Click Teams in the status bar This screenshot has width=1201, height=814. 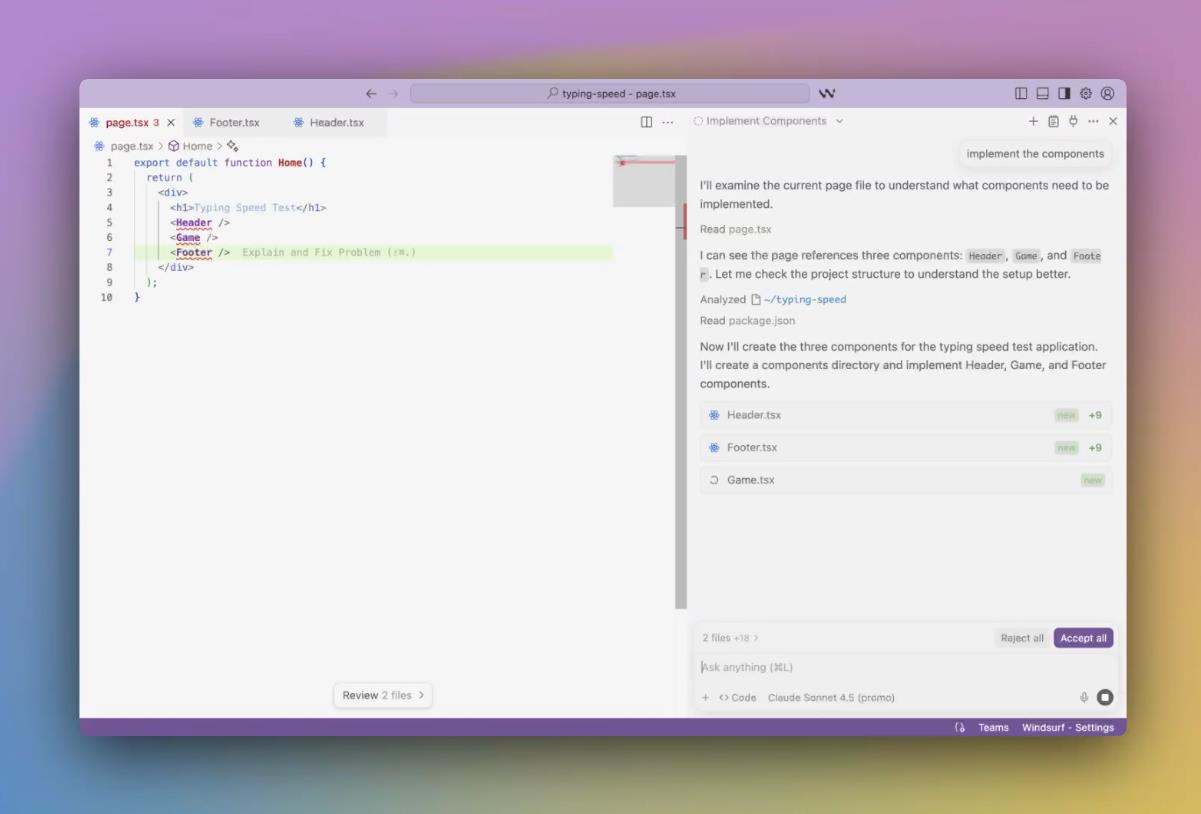point(993,727)
